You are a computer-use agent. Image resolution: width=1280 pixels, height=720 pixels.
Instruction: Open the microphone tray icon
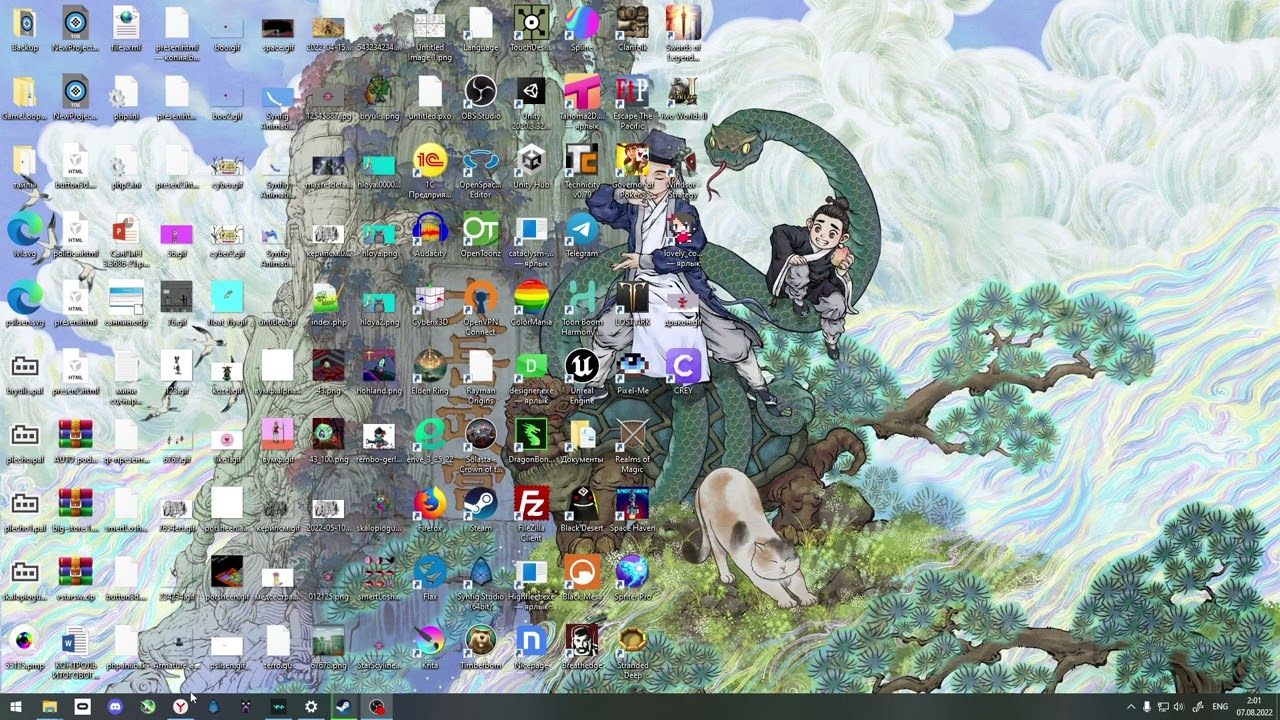tap(1147, 707)
